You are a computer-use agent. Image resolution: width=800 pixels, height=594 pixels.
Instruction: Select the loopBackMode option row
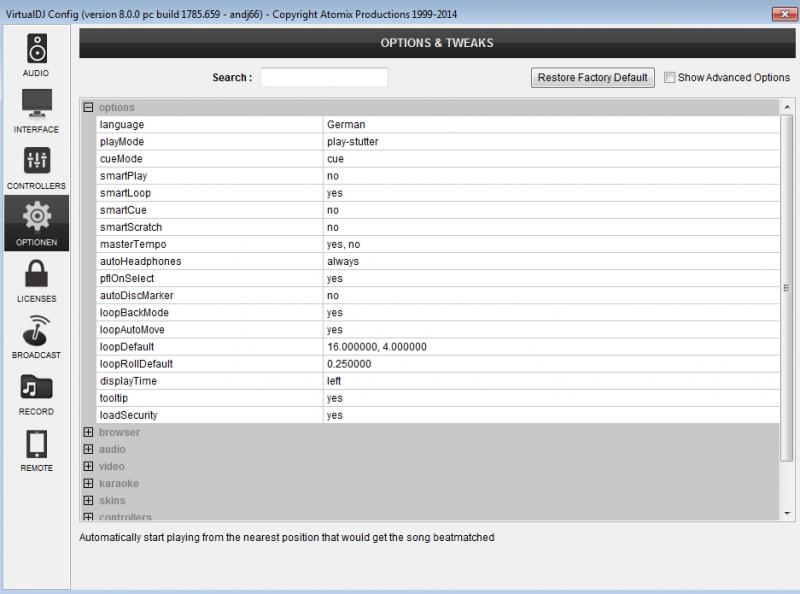coord(438,313)
